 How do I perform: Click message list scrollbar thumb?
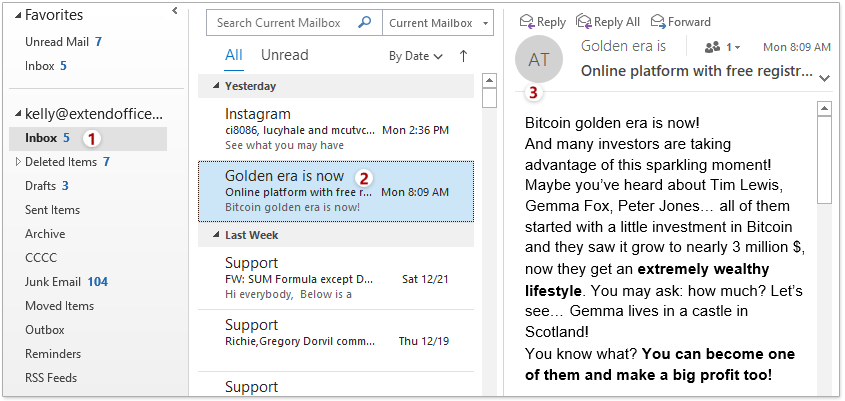click(x=489, y=99)
